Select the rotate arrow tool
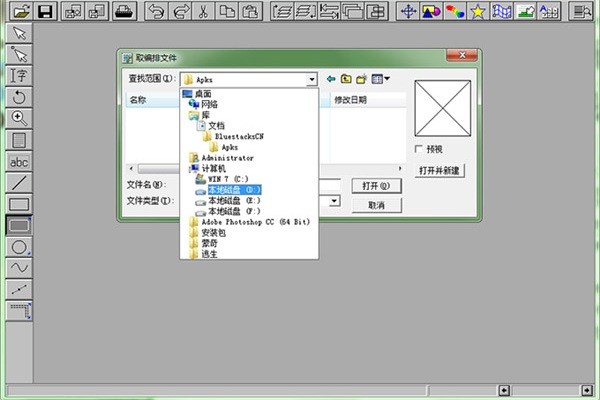This screenshot has height=400, width=600. coord(18,97)
